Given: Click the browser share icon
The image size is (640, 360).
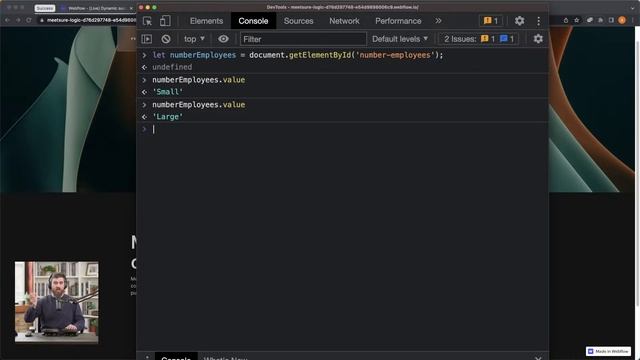Looking at the screenshot, I should tap(565, 20).
